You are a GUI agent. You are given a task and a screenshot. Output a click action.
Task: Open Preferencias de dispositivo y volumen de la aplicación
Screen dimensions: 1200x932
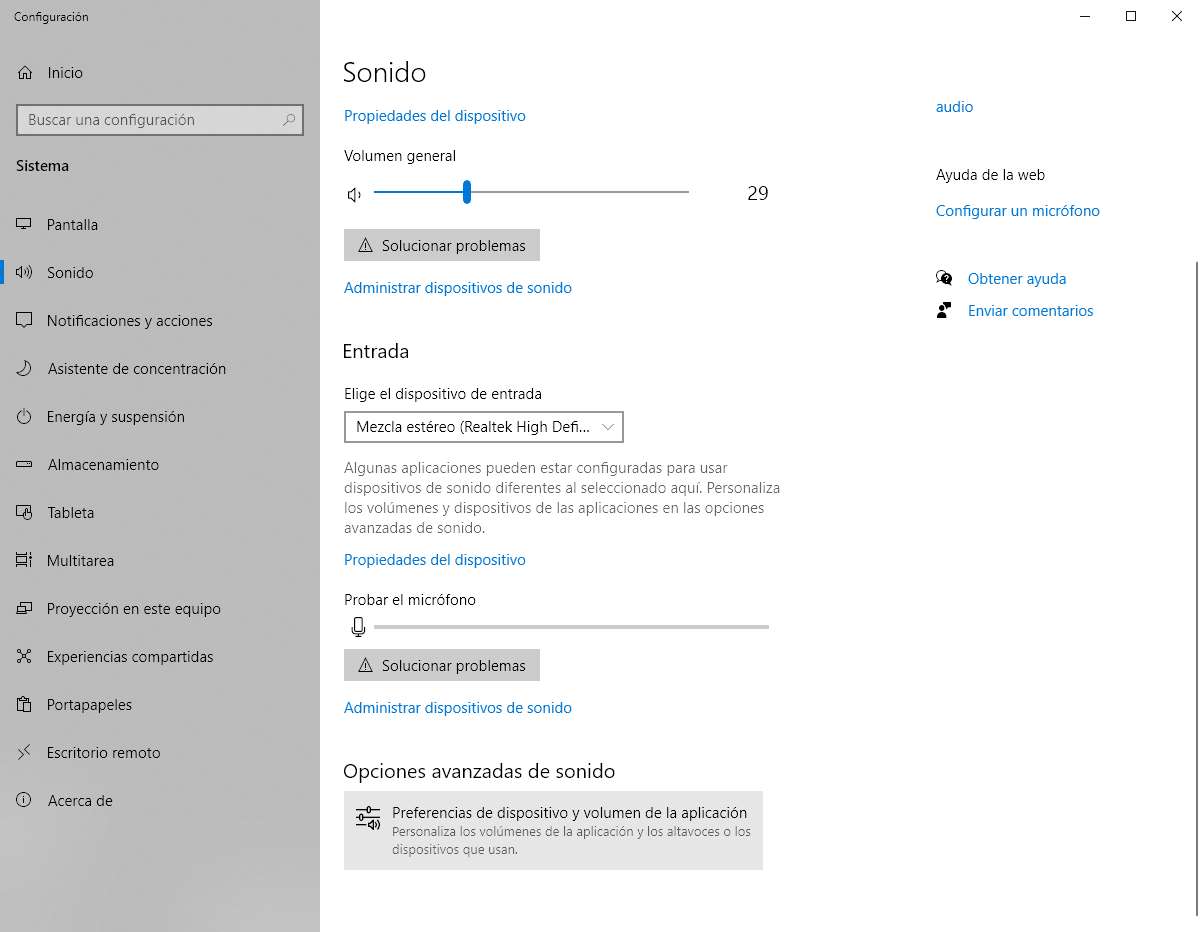click(x=553, y=830)
